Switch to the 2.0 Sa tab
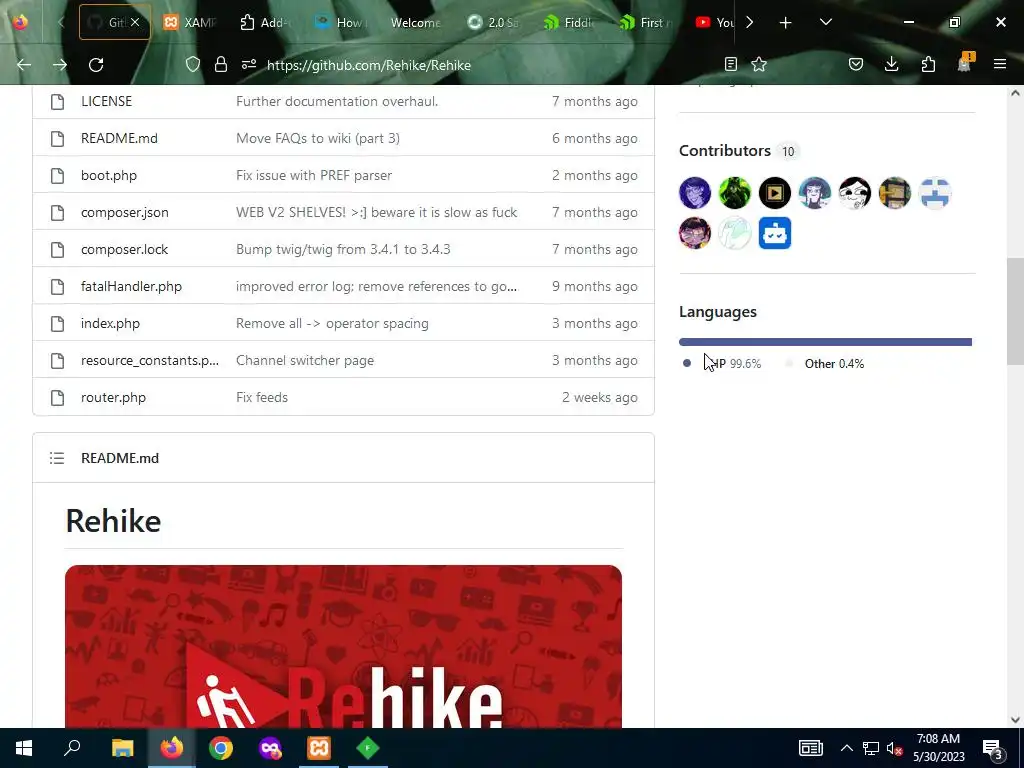Viewport: 1024px width, 768px height. point(492,22)
